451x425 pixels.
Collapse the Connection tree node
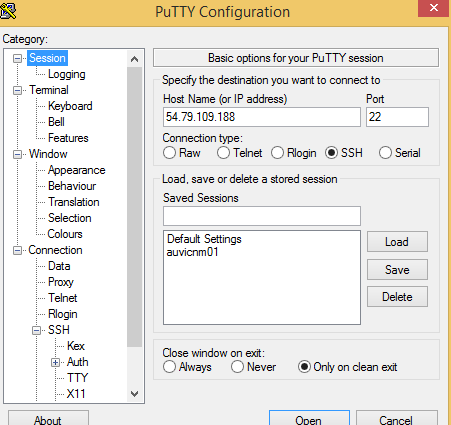click(17, 251)
